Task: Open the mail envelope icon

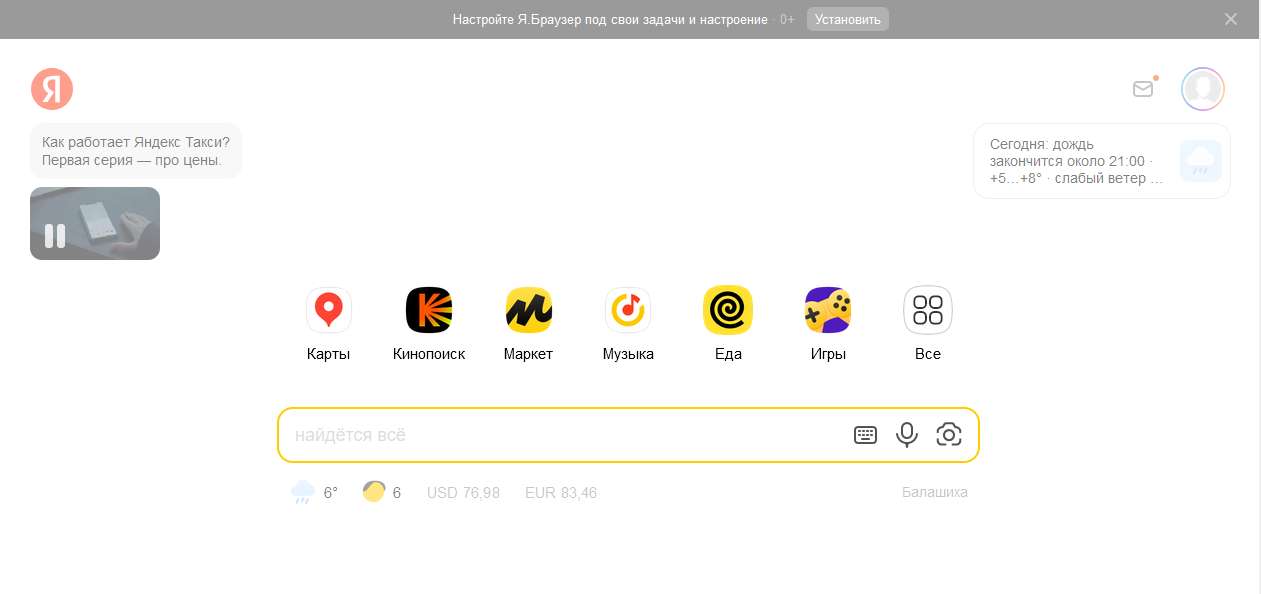Action: coord(1143,89)
